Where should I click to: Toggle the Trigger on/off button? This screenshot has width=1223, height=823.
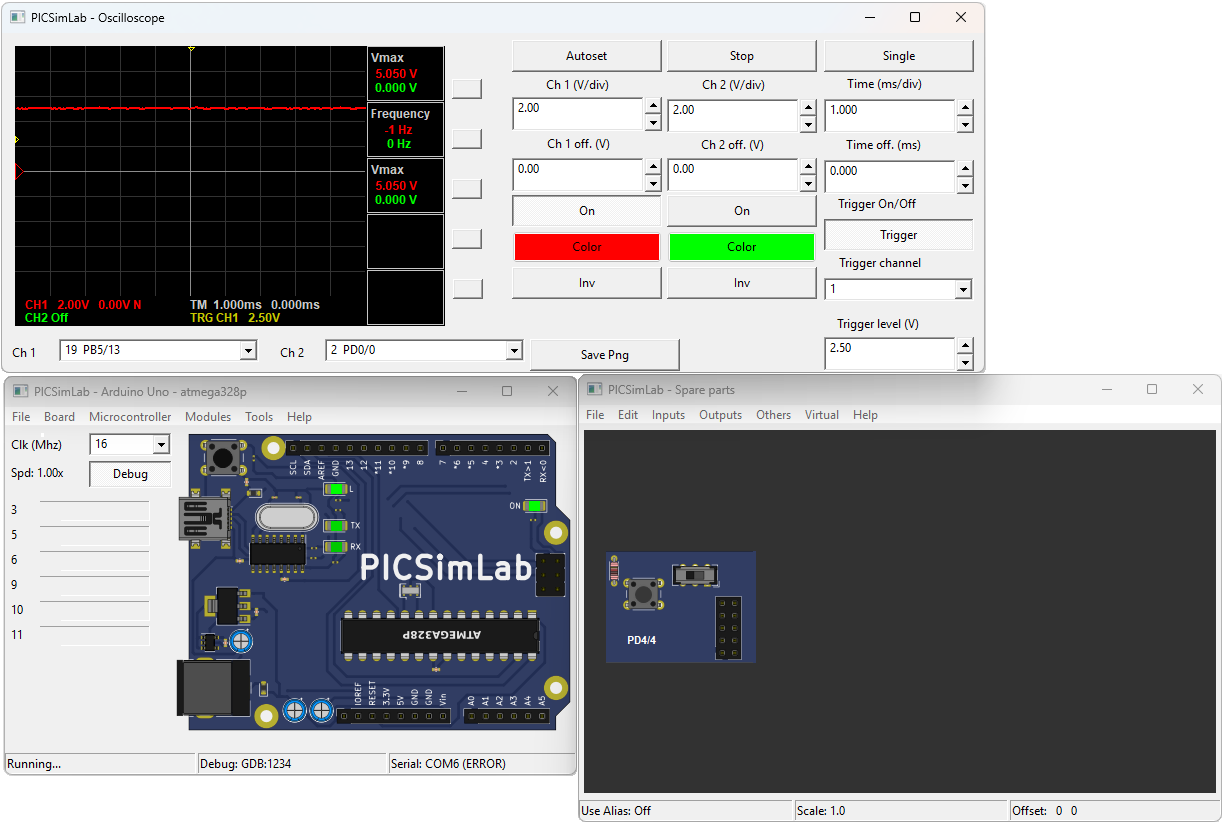click(x=897, y=235)
